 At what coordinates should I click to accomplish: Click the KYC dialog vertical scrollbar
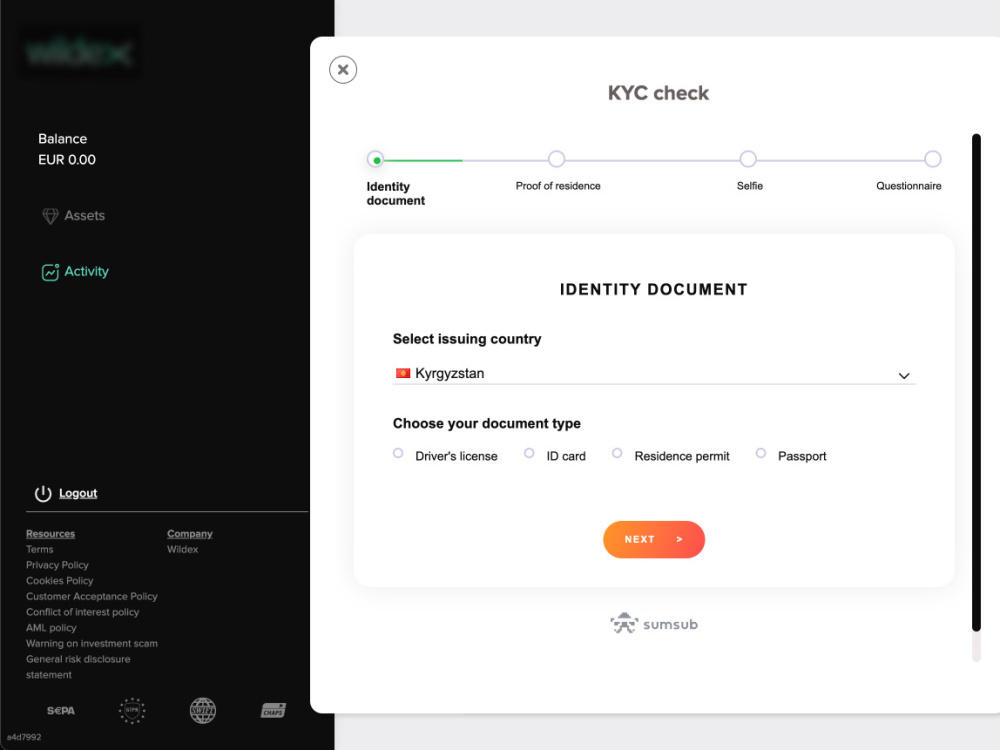pyautogui.click(x=976, y=383)
